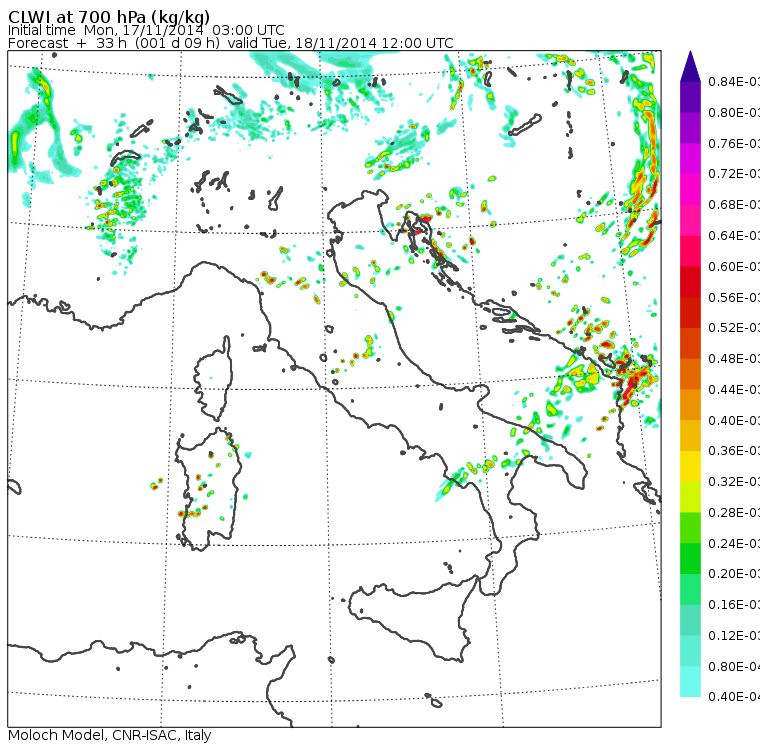Click the 'CLWI at 700 hPa (kg/kg)' title
Screen dimensions: 760x749
pyautogui.click(x=109, y=17)
